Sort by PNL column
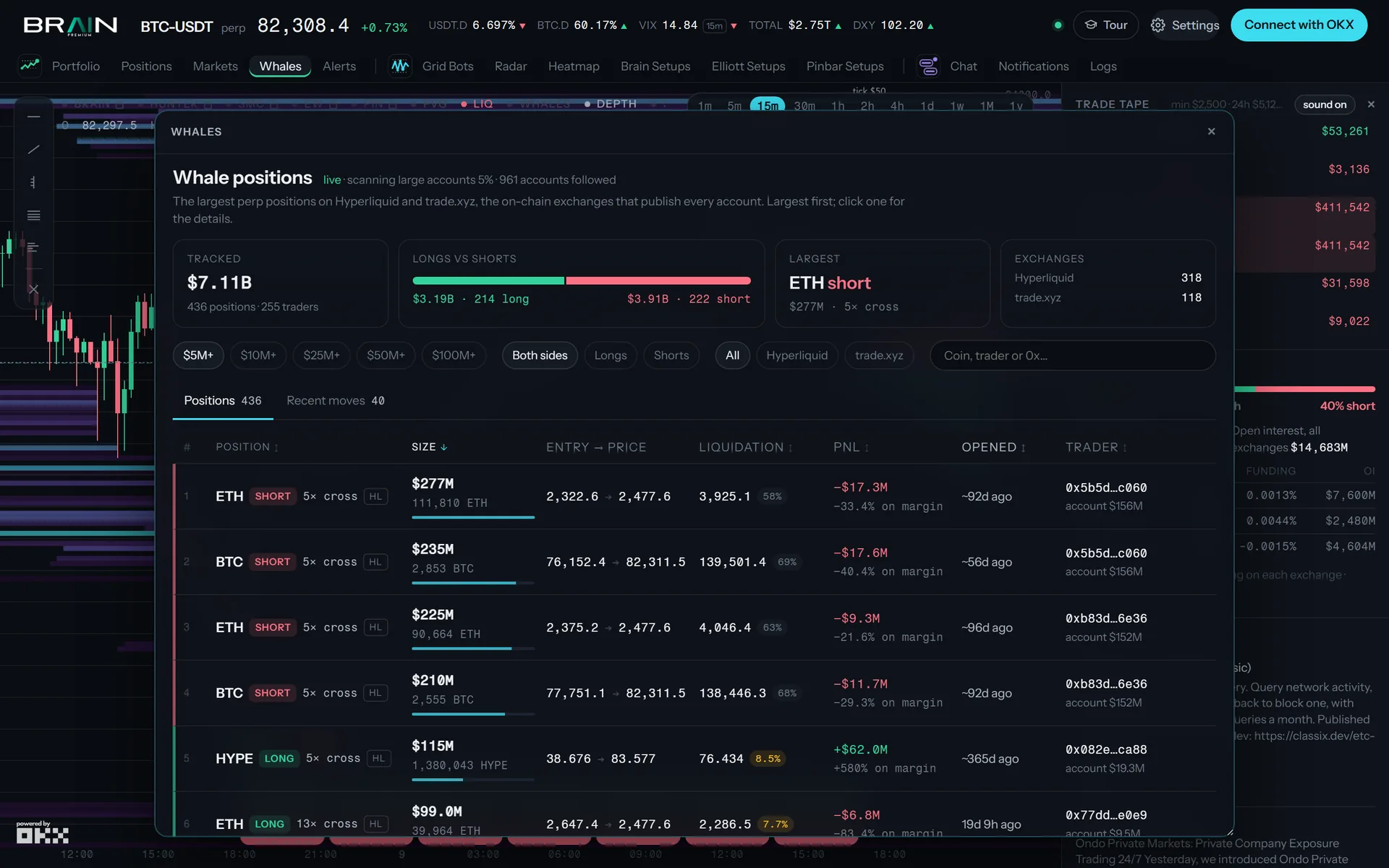Viewport: 1389px width, 868px height. coord(851,447)
